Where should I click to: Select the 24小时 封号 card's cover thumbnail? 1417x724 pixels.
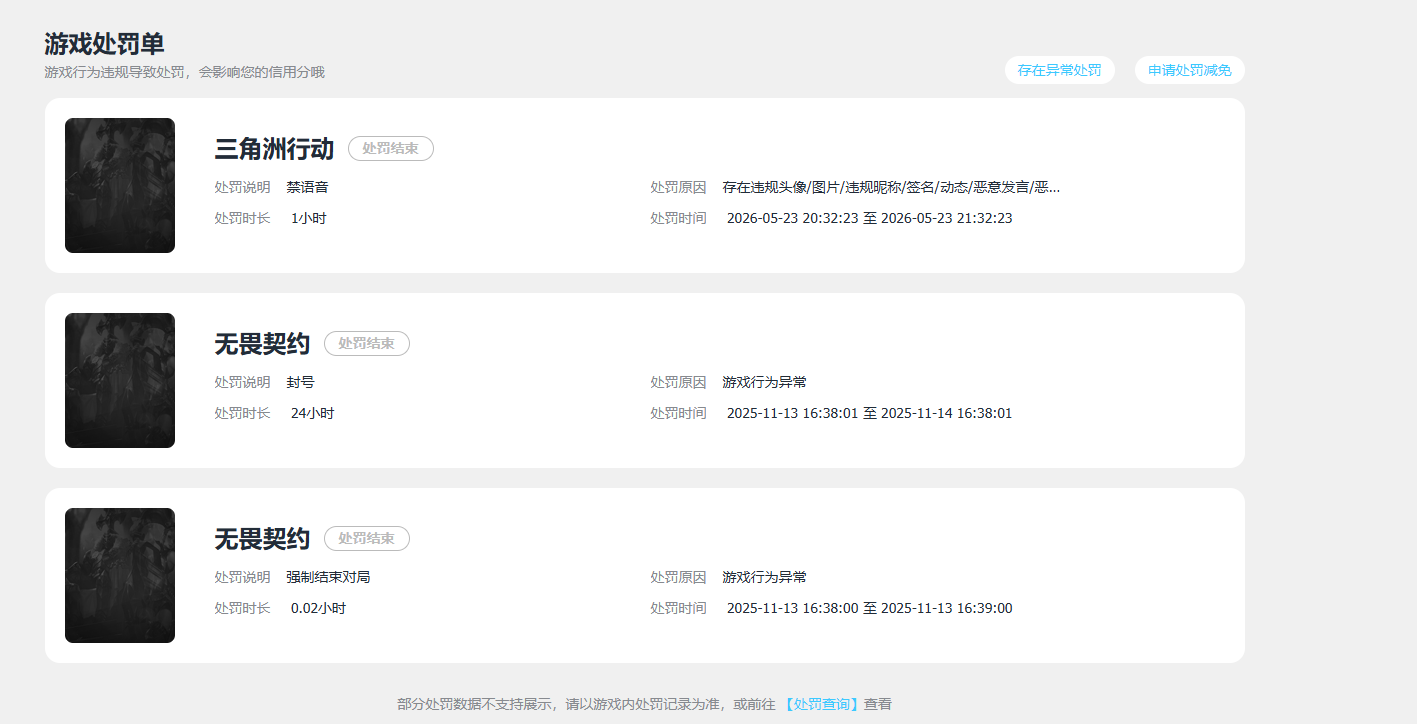click(x=120, y=380)
